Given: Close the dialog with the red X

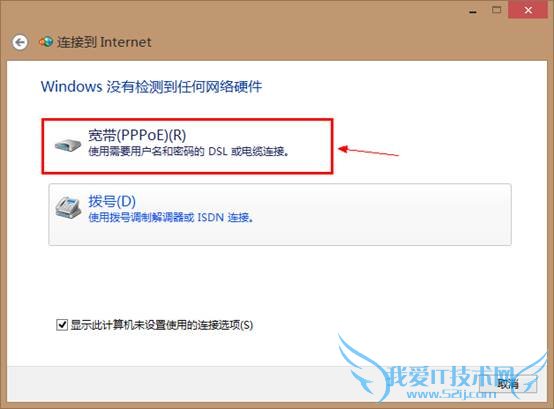Looking at the screenshot, I should pyautogui.click(x=528, y=10).
